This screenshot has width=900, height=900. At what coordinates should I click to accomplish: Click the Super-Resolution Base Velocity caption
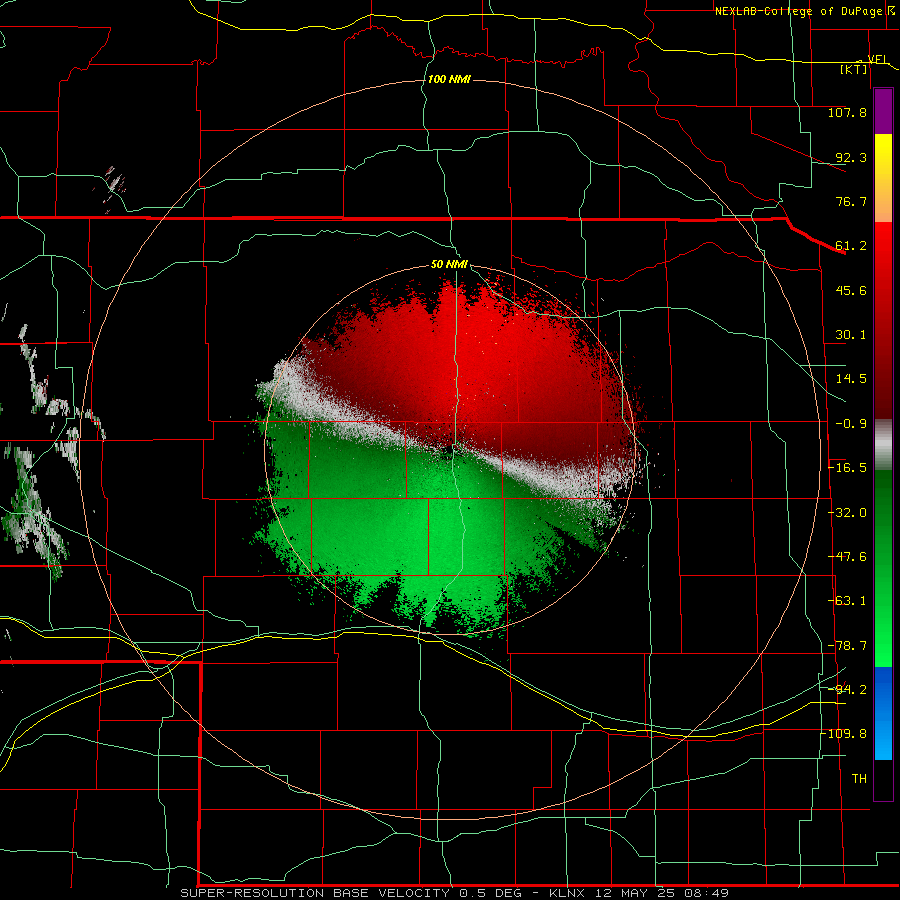point(454,893)
